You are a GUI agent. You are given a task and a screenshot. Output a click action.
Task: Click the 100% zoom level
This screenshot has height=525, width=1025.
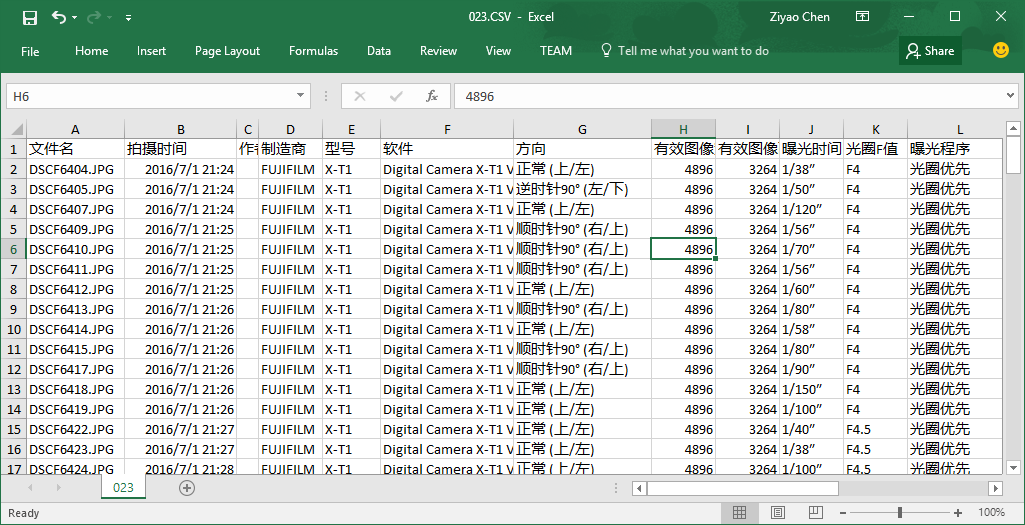click(991, 513)
